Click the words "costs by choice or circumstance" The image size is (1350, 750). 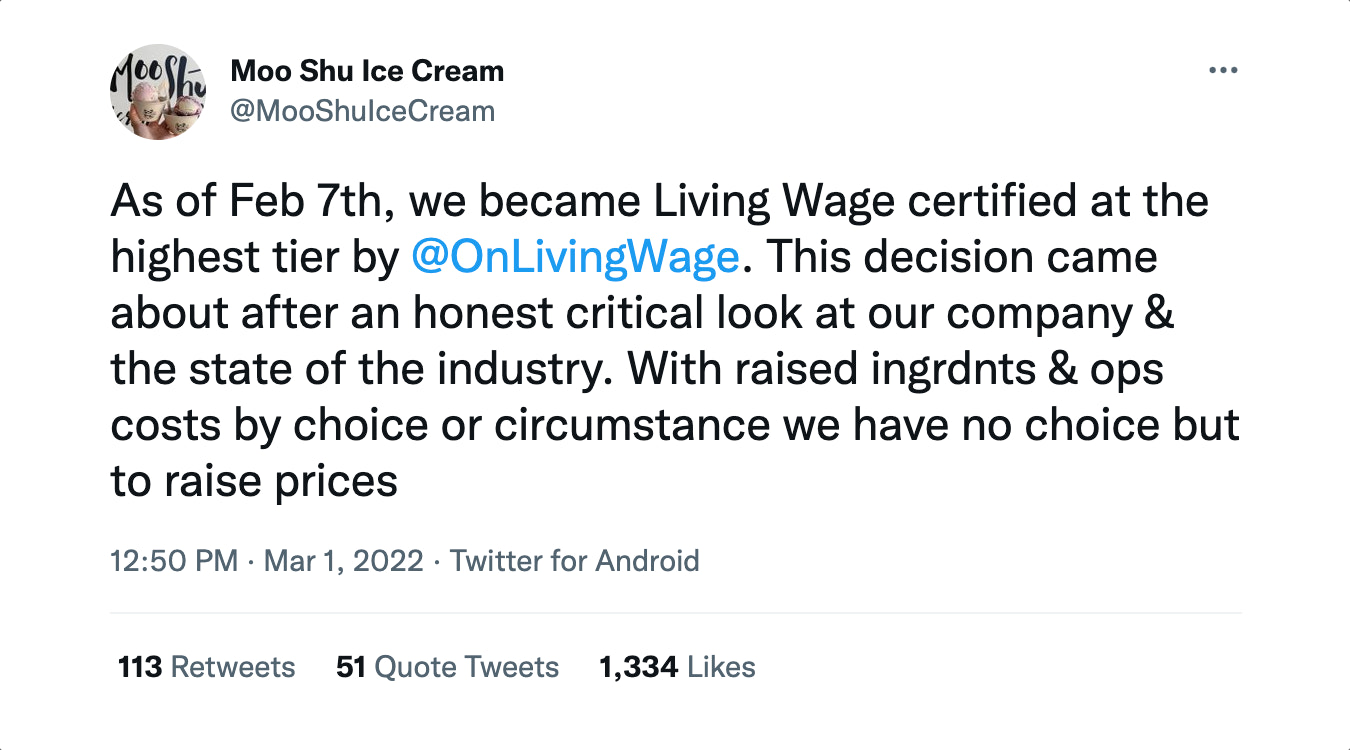439,426
